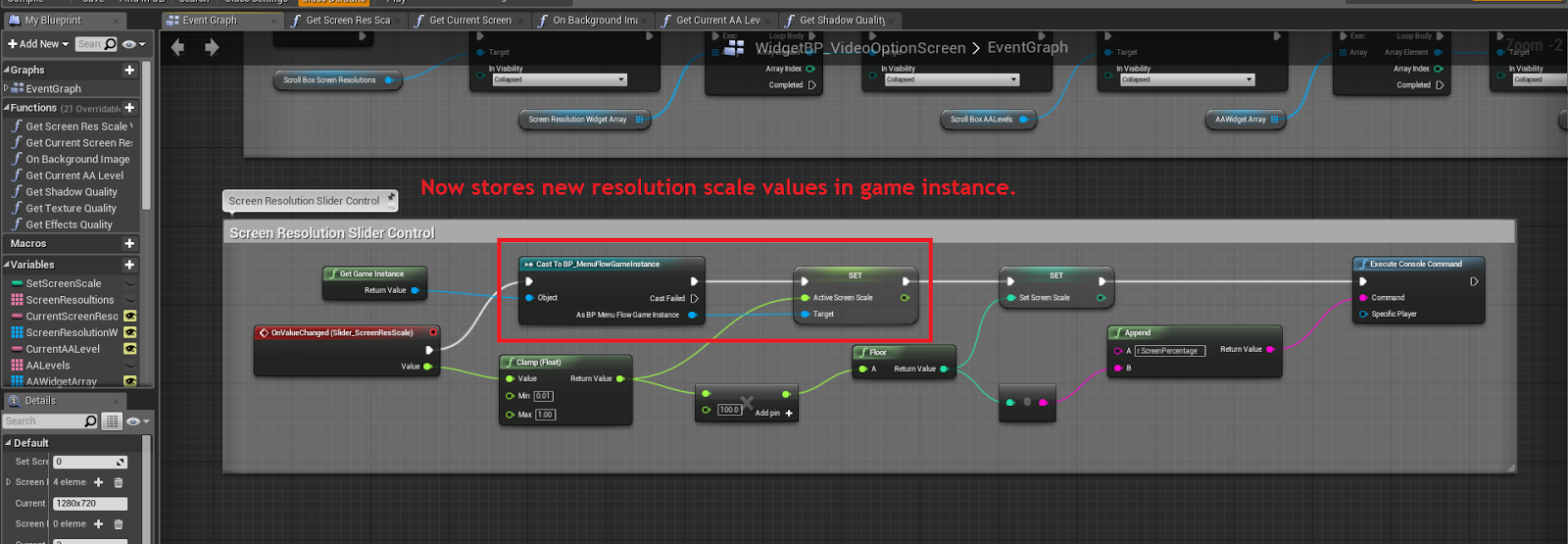Click Append node Return Value pin

[x=1270, y=349]
